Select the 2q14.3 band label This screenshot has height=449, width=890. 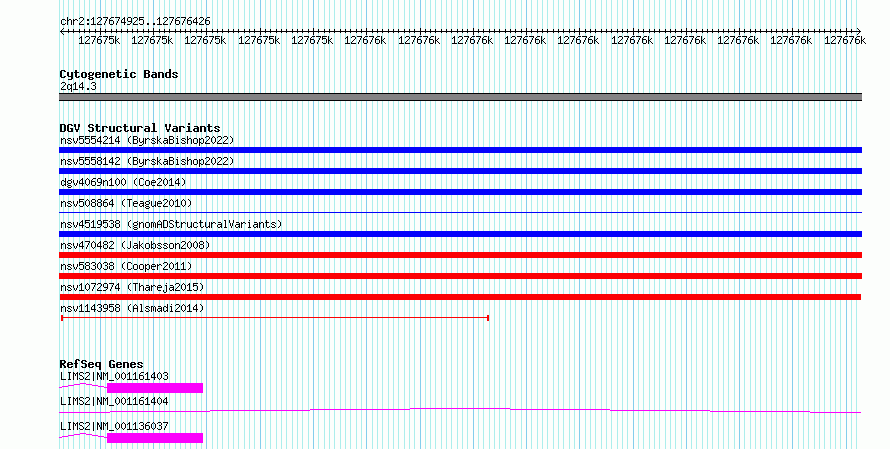click(x=78, y=86)
